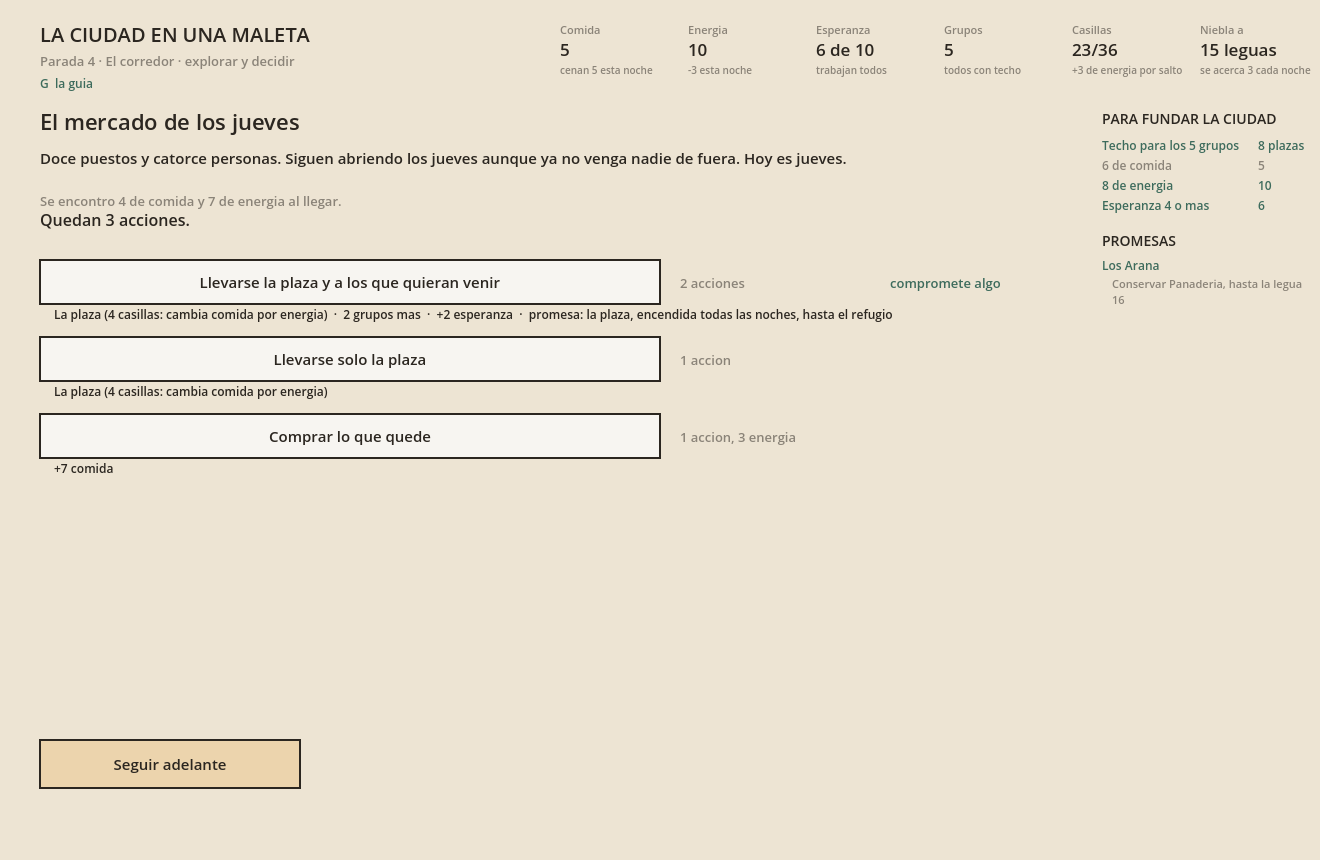
Task: Pick 'Comprar lo que quede' action
Action: pyautogui.click(x=350, y=436)
